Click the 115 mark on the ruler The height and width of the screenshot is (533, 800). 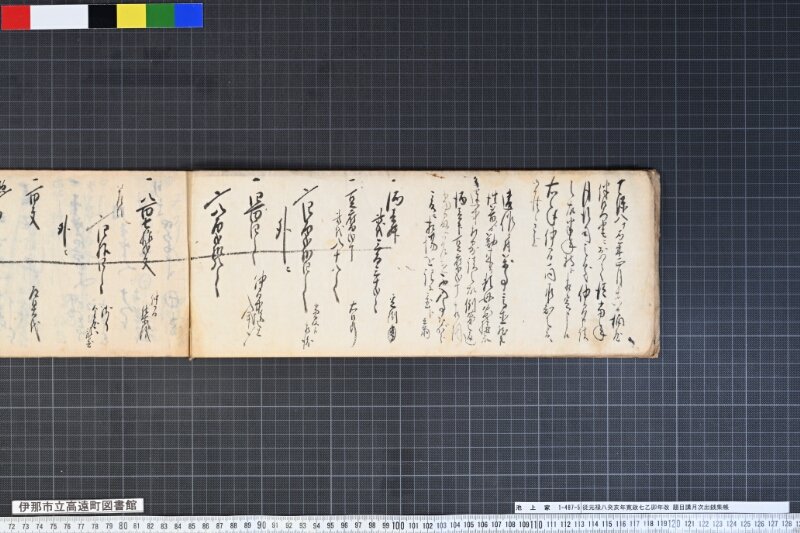pos(607,524)
